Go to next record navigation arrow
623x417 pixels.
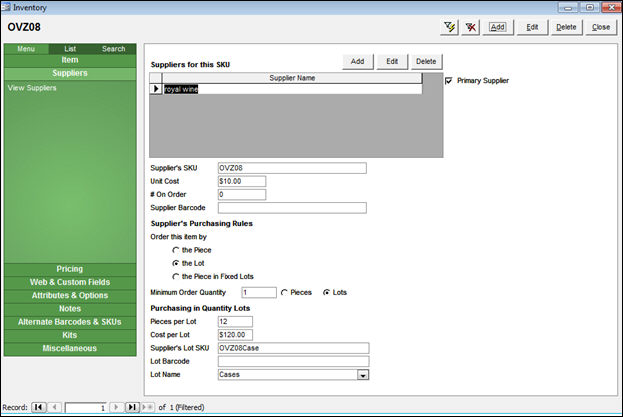click(116, 407)
